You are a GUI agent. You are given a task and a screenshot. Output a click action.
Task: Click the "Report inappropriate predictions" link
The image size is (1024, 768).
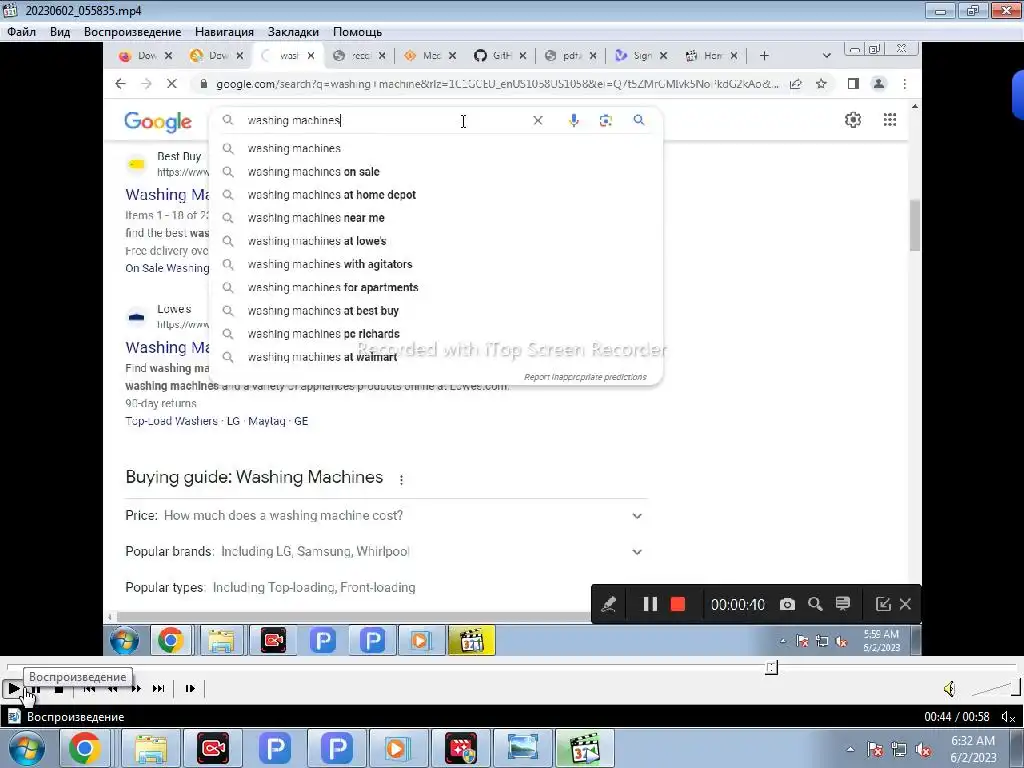point(585,377)
